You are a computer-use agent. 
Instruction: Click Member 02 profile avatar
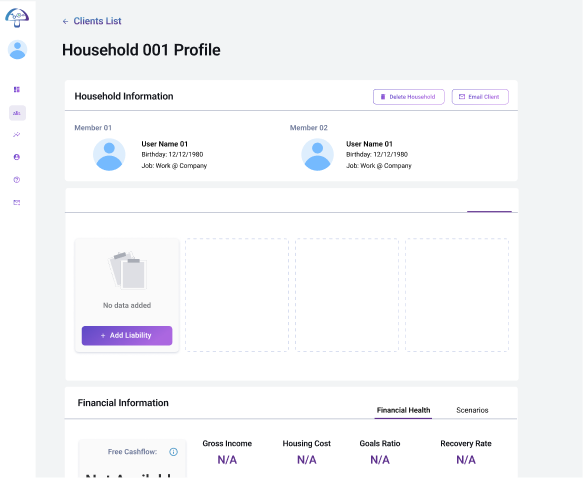(x=317, y=155)
